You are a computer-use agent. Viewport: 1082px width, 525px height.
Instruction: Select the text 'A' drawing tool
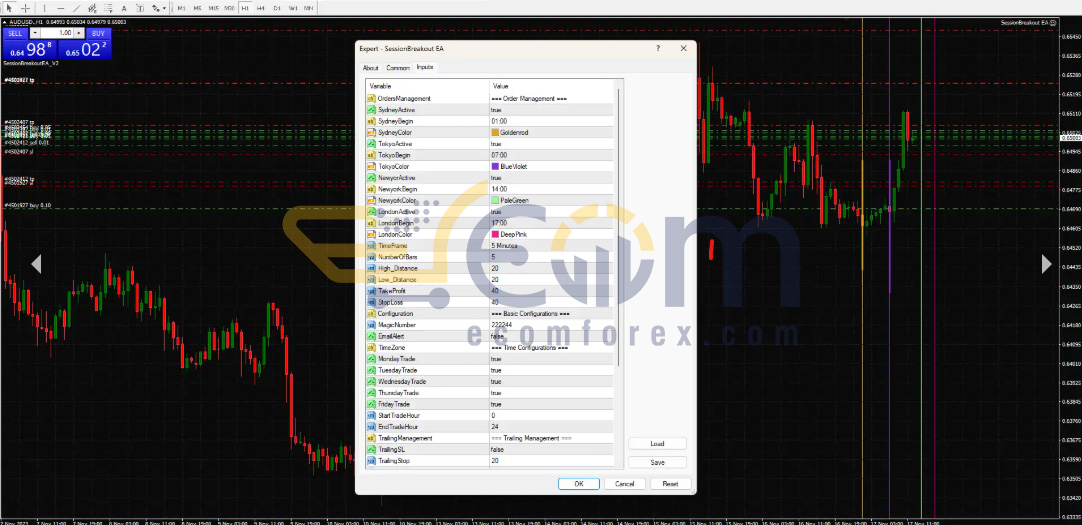[x=124, y=8]
